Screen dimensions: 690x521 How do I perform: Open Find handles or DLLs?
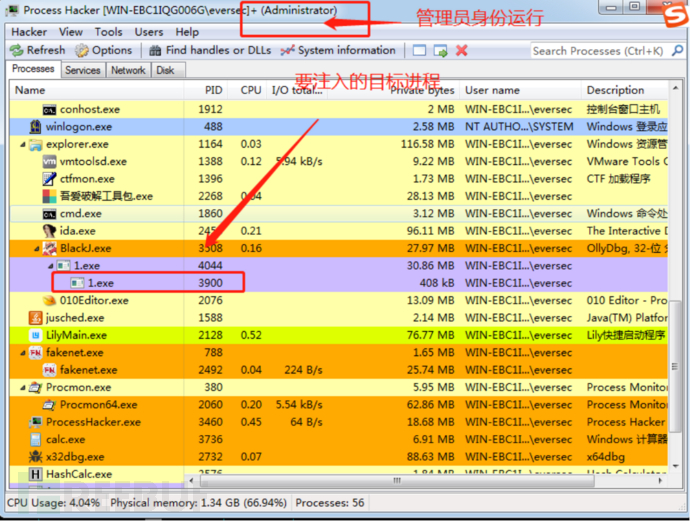[210, 50]
